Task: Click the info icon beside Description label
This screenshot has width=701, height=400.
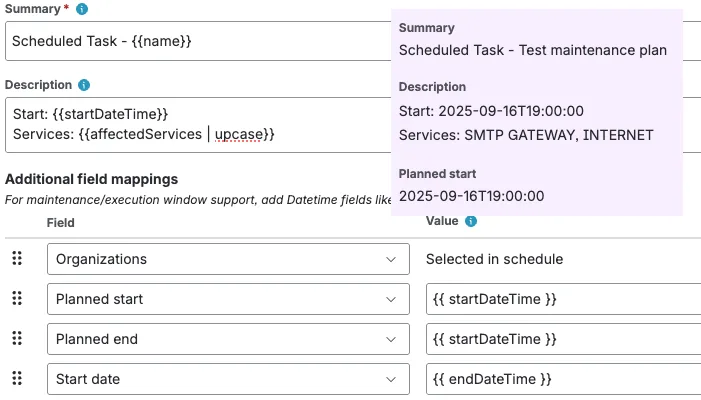Action: pos(85,86)
